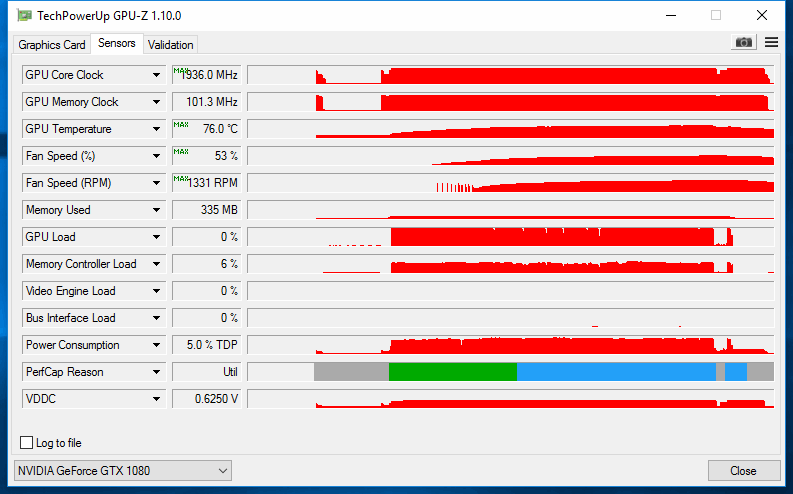Viewport: 793px width, 494px height.
Task: Click the 1331 RPM fan value
Action: (207, 183)
